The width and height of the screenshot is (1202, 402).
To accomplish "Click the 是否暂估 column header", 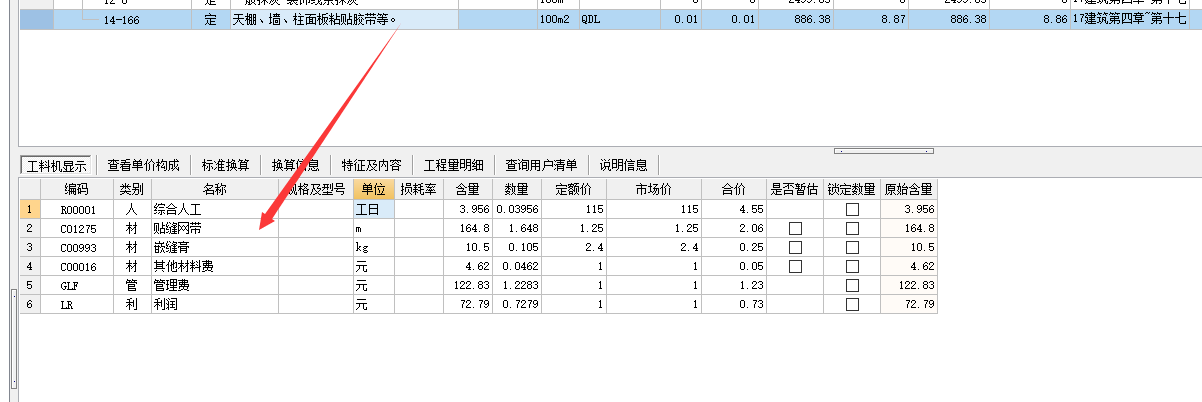I will point(795,189).
